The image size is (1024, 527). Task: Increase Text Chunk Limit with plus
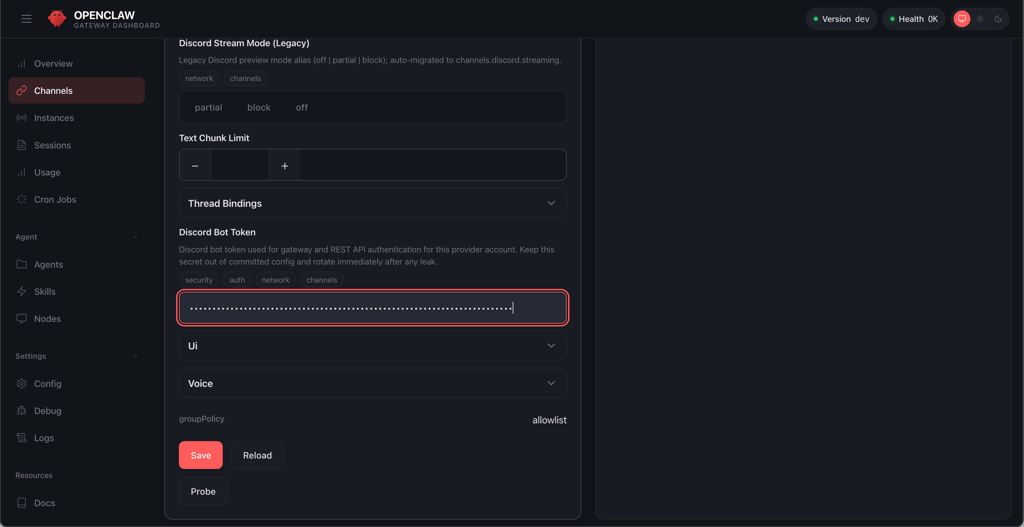pos(285,166)
